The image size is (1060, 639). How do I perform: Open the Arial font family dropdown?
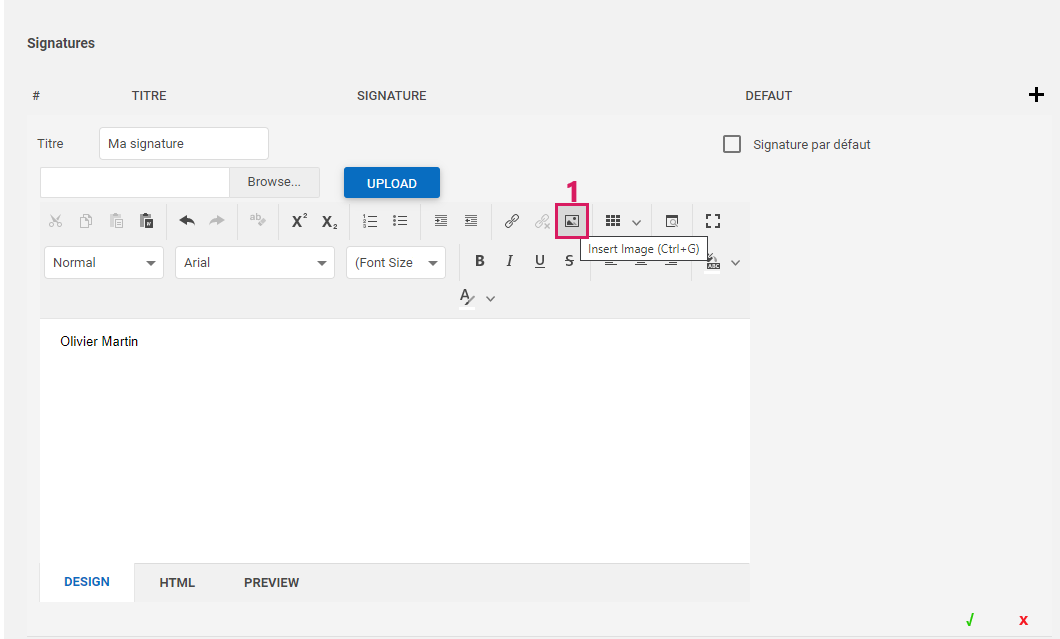point(255,262)
